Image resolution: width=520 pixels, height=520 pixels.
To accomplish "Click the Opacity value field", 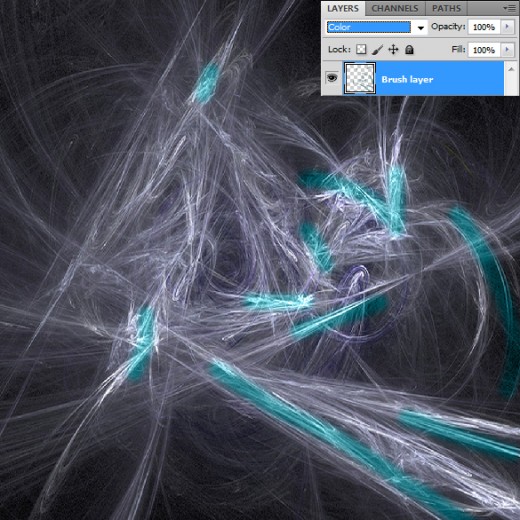I will [484, 27].
